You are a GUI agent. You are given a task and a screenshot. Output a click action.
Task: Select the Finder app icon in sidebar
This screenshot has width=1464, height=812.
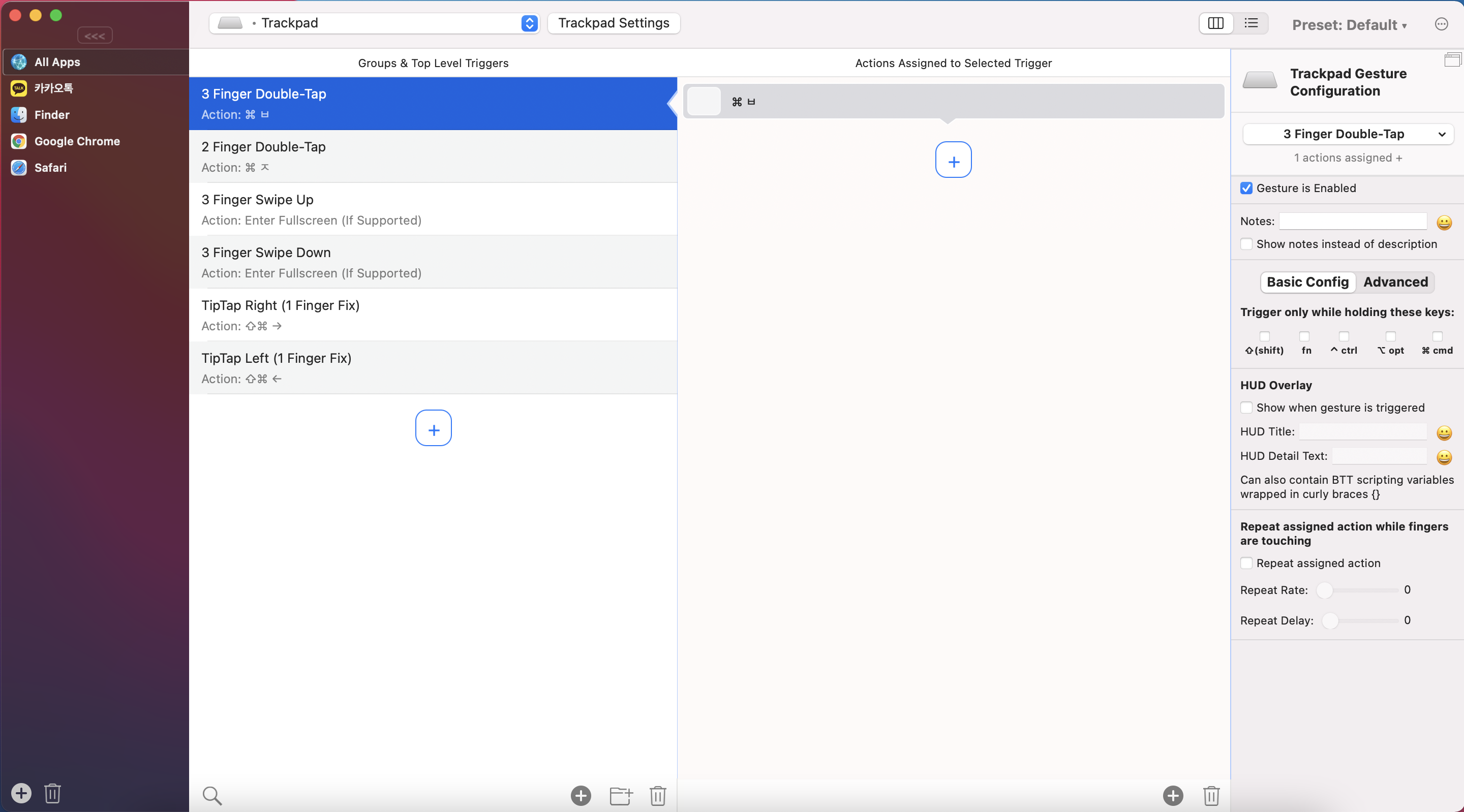(19, 115)
